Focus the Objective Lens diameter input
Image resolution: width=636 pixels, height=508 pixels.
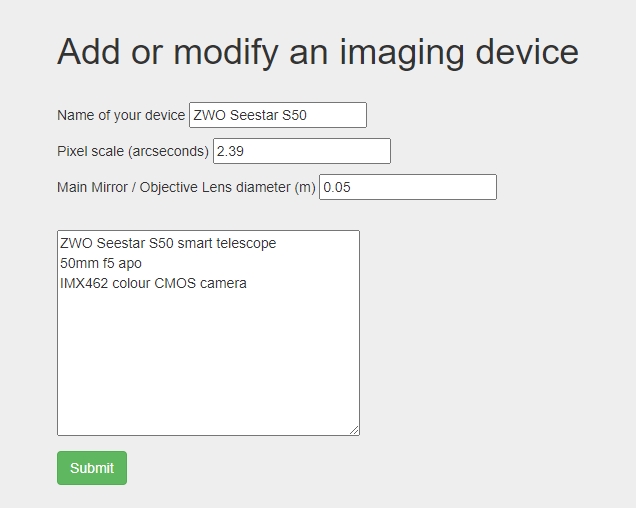(408, 187)
